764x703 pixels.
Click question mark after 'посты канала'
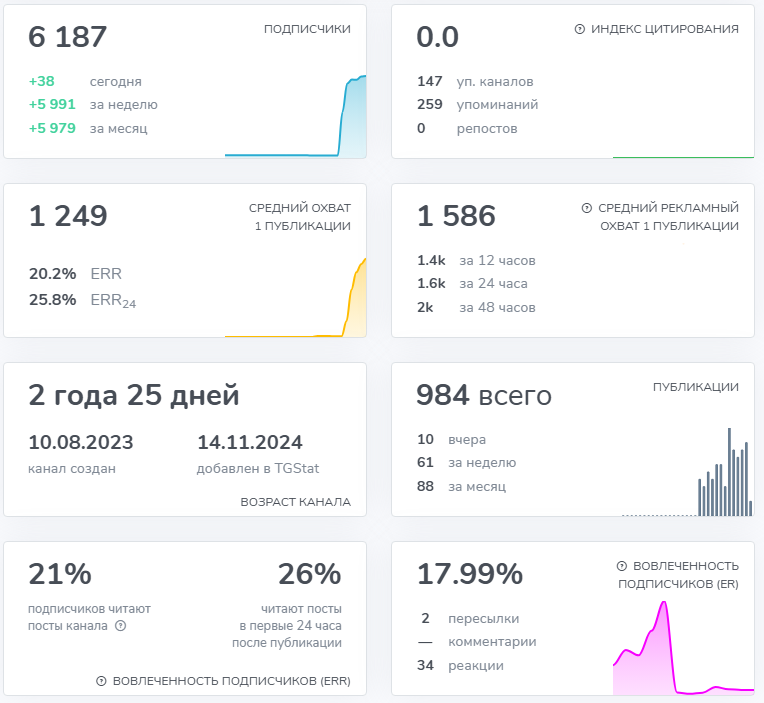[121, 626]
